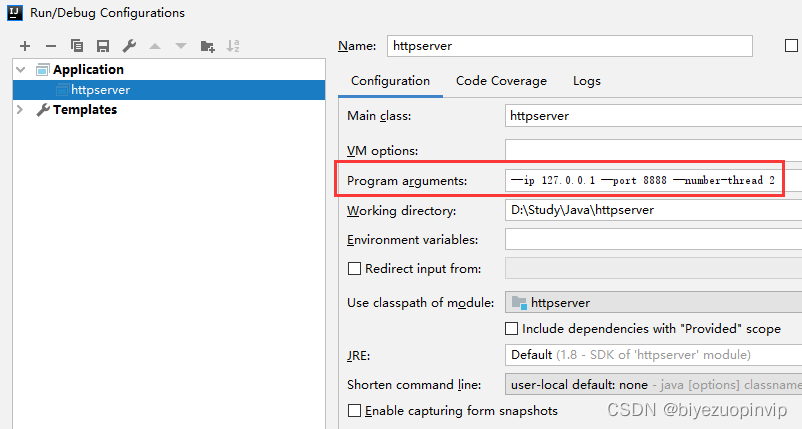Open the JRE dropdown

[653, 355]
